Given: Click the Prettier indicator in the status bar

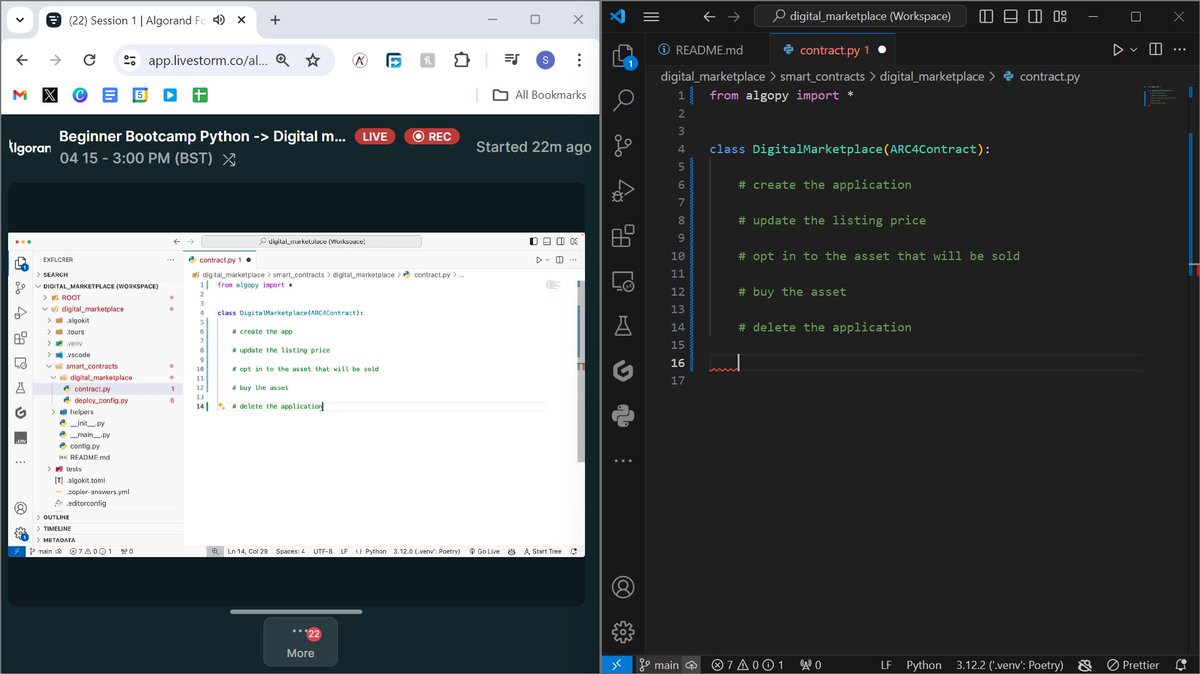Looking at the screenshot, I should [1133, 664].
